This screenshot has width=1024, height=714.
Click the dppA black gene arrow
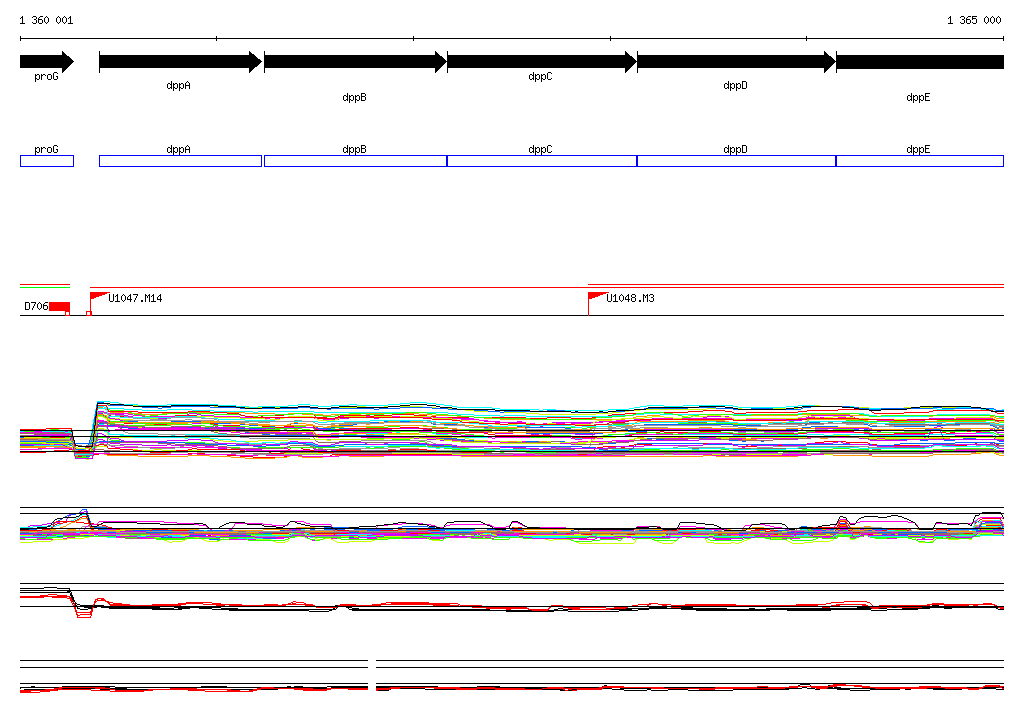[x=180, y=62]
